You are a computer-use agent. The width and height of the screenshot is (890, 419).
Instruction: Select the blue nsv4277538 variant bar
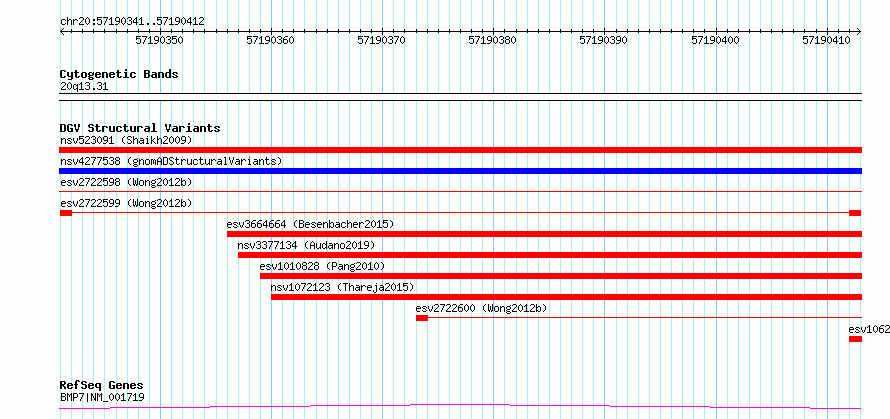coord(460,171)
